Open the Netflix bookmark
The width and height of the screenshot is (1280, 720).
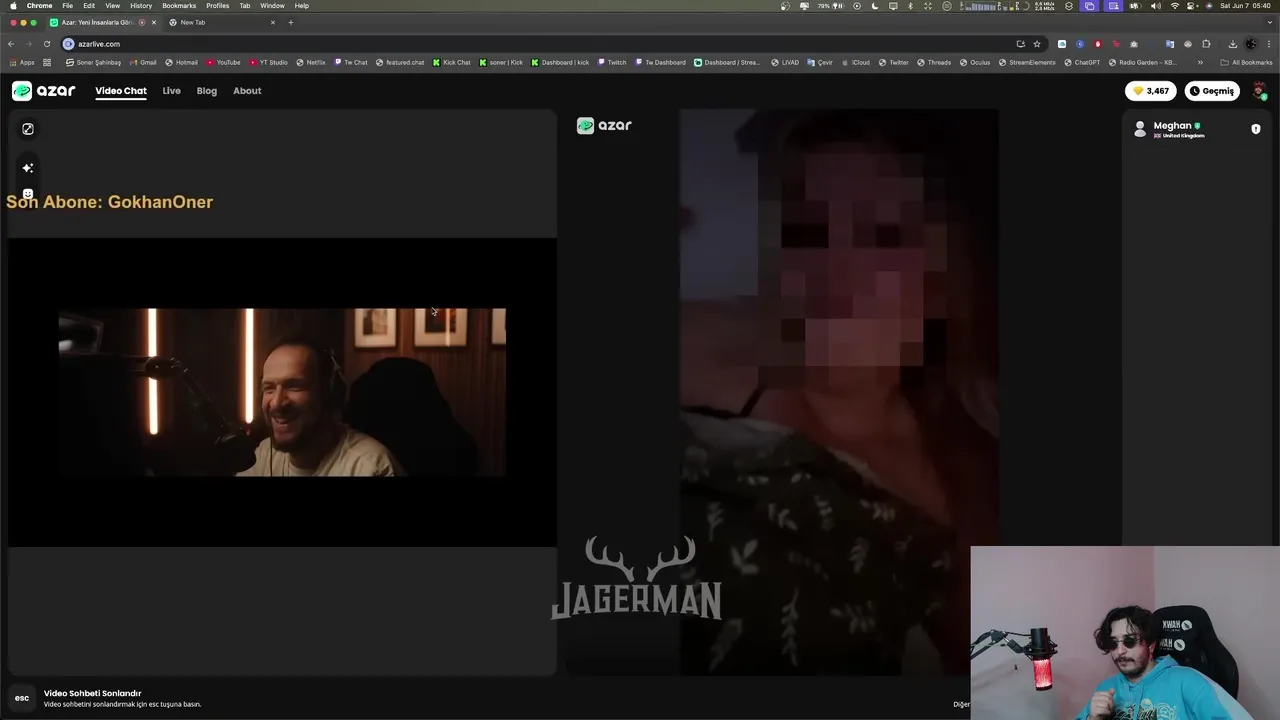(311, 62)
